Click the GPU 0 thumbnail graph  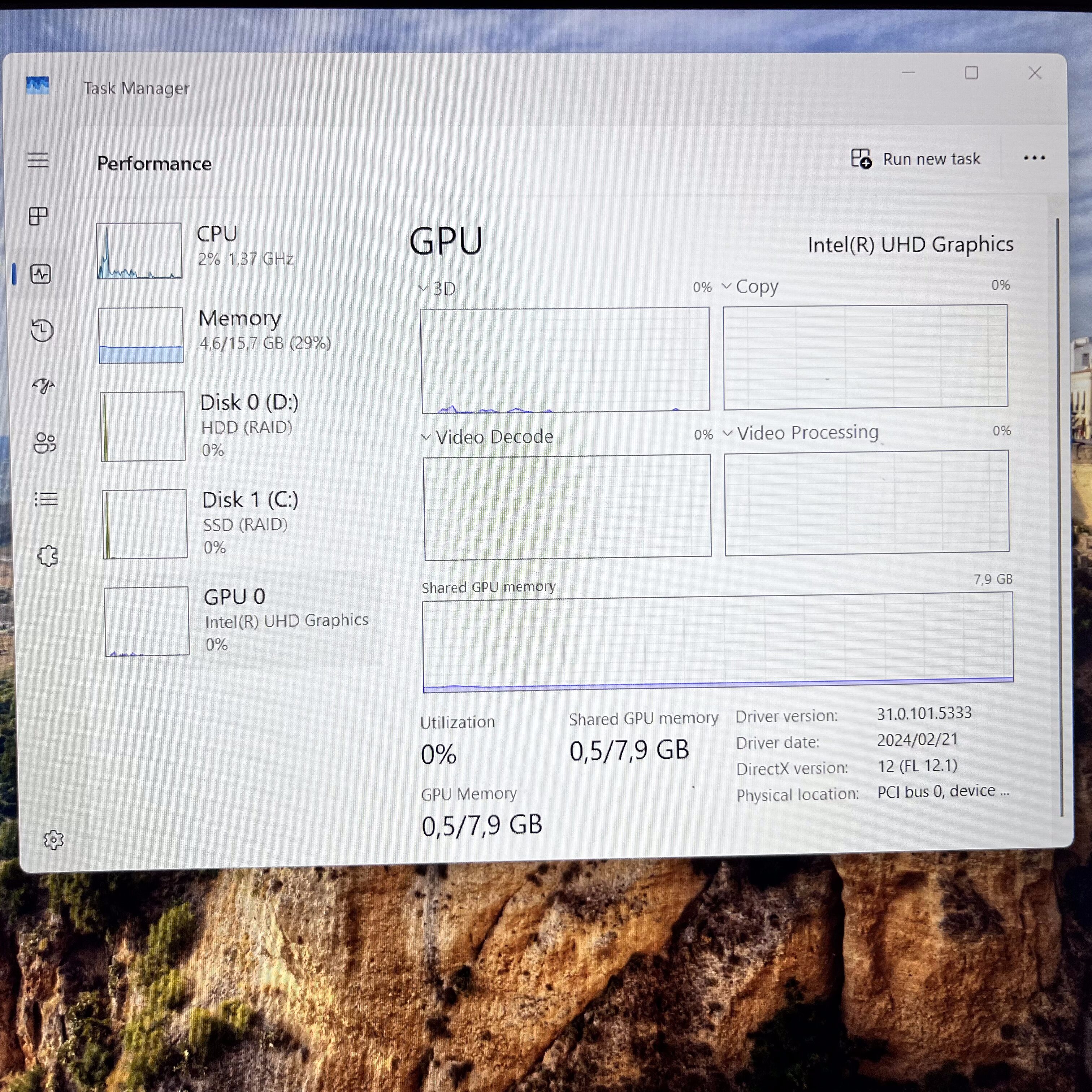point(147,621)
